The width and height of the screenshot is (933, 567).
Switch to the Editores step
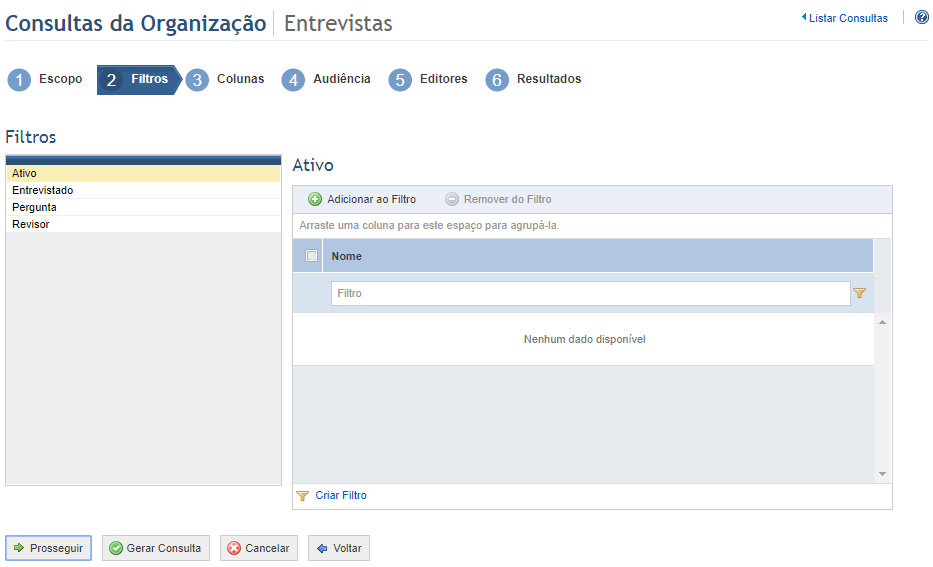[x=443, y=79]
